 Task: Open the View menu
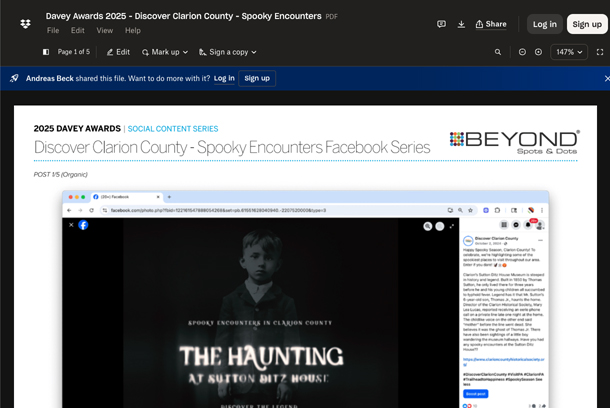(x=105, y=30)
